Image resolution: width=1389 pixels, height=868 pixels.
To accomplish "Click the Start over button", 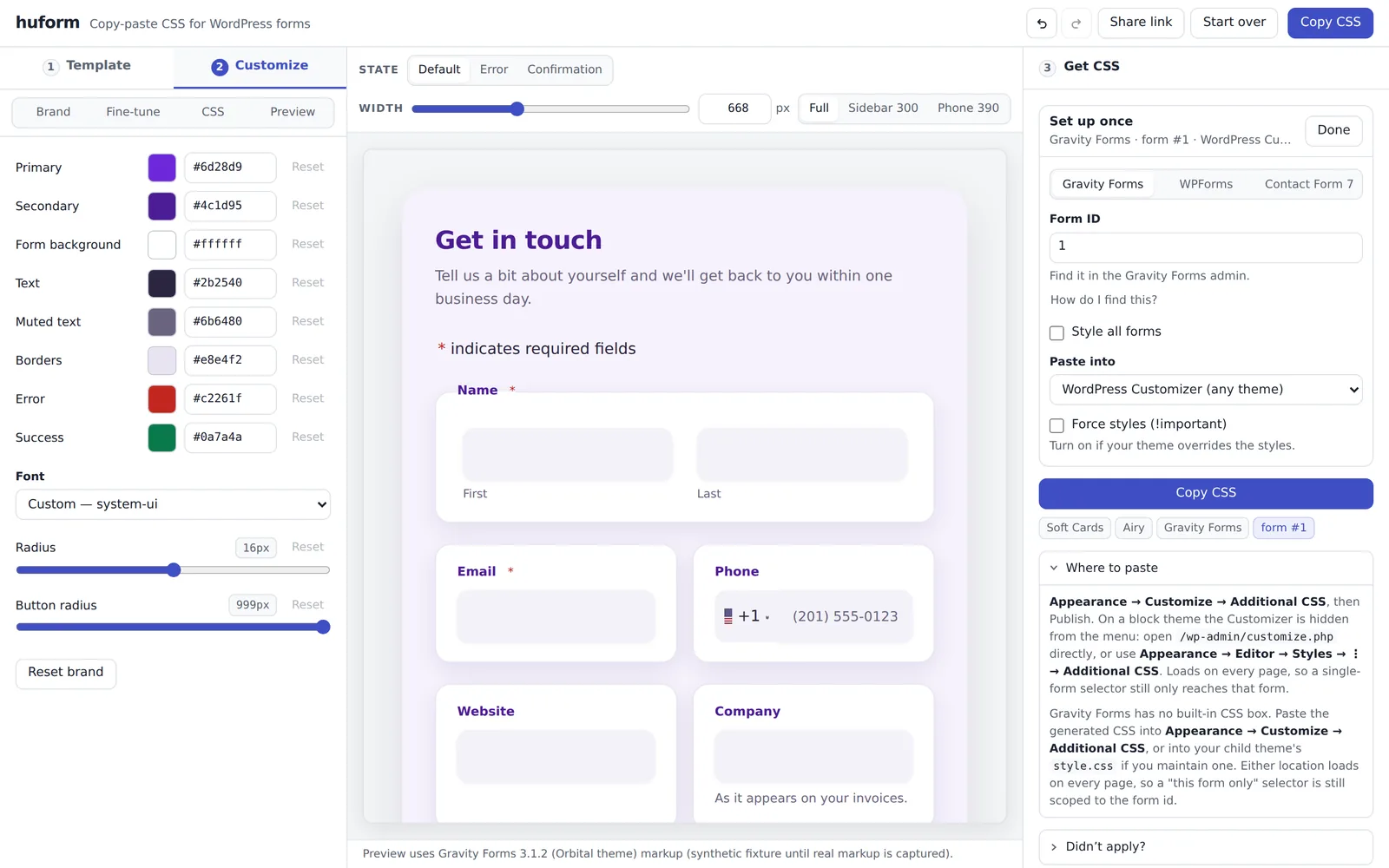I will click(1234, 23).
